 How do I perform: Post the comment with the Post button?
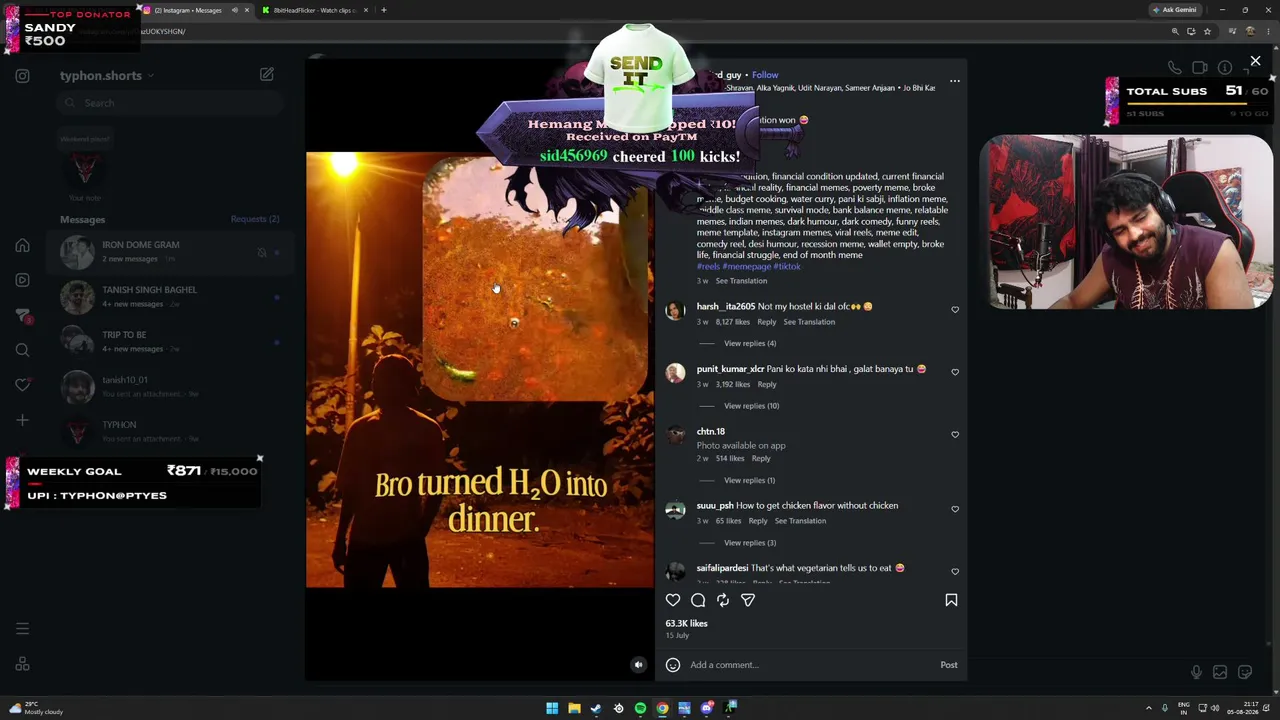coord(949,665)
